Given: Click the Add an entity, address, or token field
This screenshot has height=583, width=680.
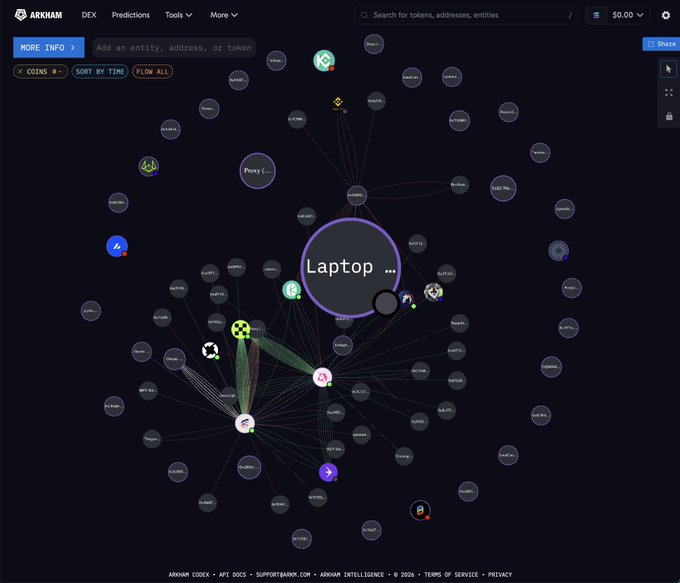Looking at the screenshot, I should 174,47.
